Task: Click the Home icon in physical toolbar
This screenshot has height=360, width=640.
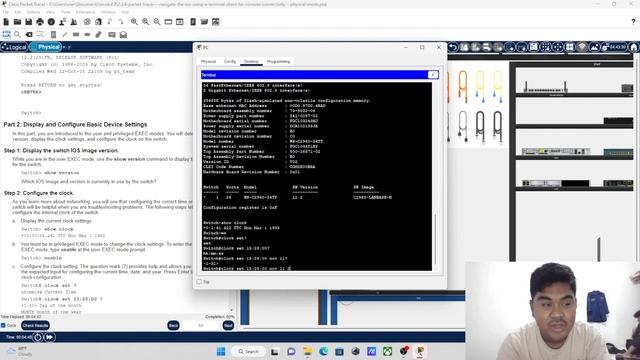Action: (x=634, y=47)
